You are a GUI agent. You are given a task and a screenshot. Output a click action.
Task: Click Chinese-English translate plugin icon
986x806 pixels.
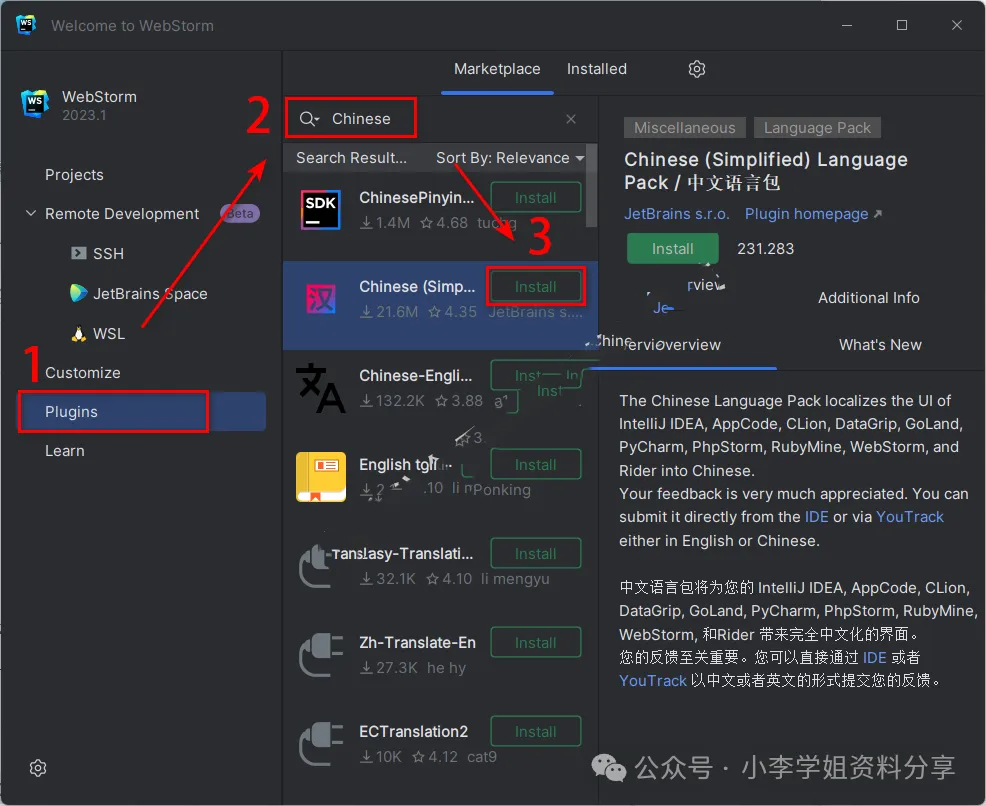pos(321,388)
